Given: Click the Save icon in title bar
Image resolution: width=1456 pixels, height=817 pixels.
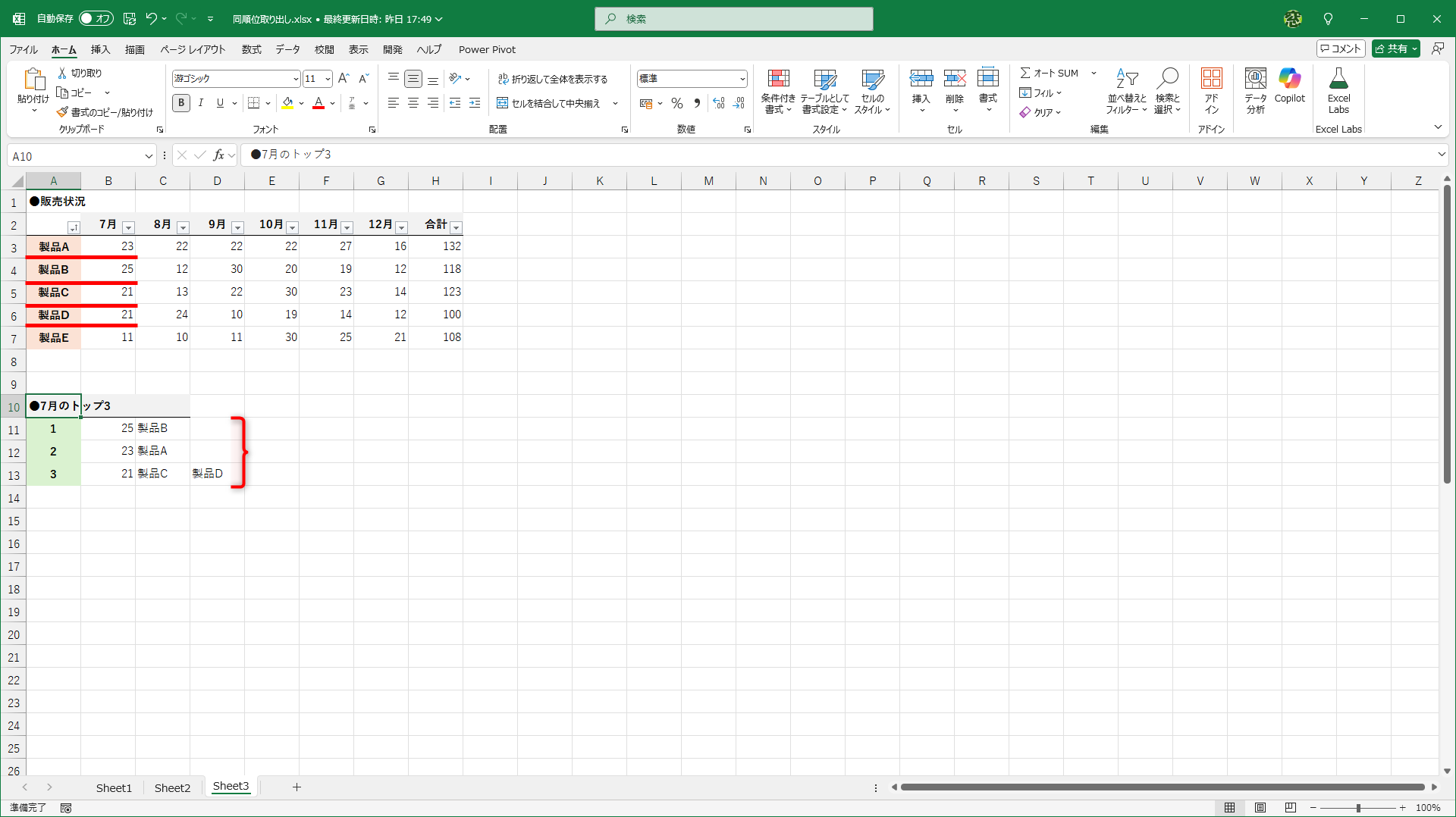Looking at the screenshot, I should [x=130, y=19].
